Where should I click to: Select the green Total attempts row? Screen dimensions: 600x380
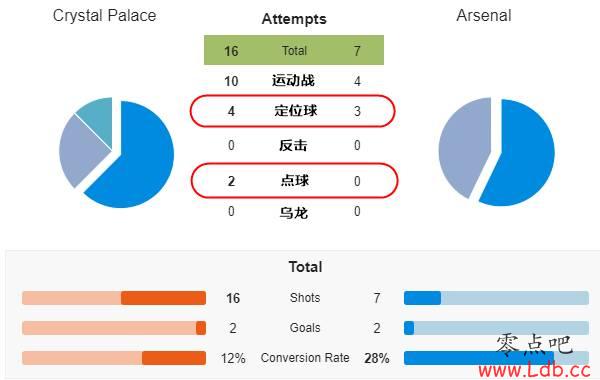tap(294, 50)
